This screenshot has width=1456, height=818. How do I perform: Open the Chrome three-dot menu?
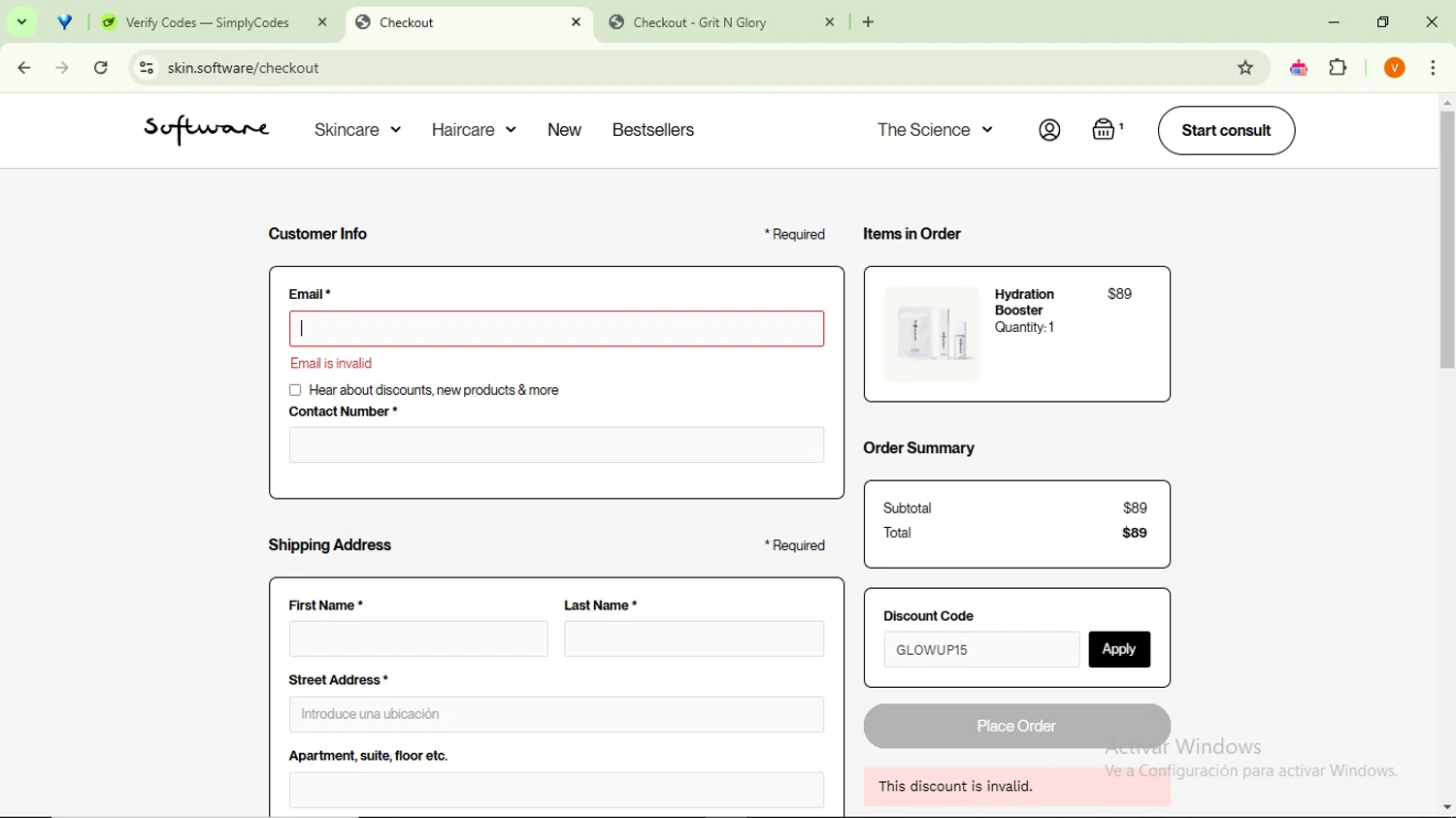[x=1434, y=68]
